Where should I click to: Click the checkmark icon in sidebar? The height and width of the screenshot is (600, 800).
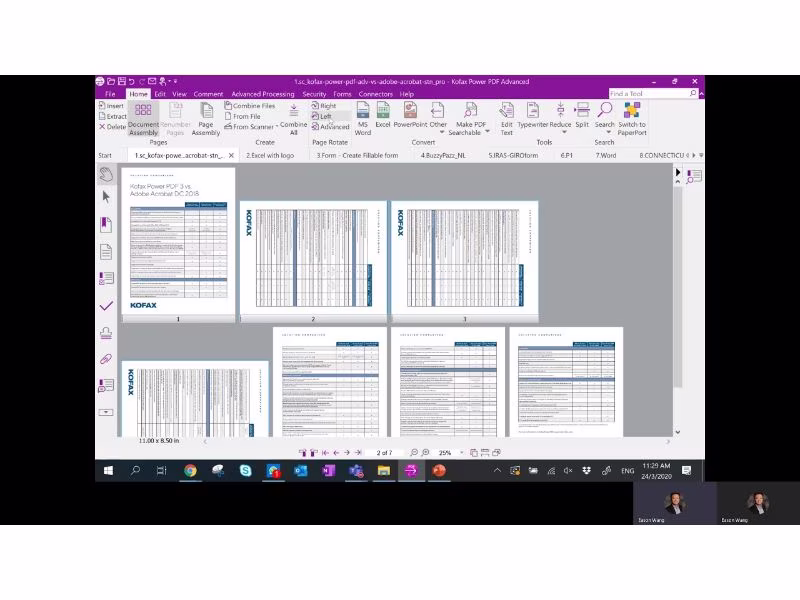pyautogui.click(x=106, y=306)
